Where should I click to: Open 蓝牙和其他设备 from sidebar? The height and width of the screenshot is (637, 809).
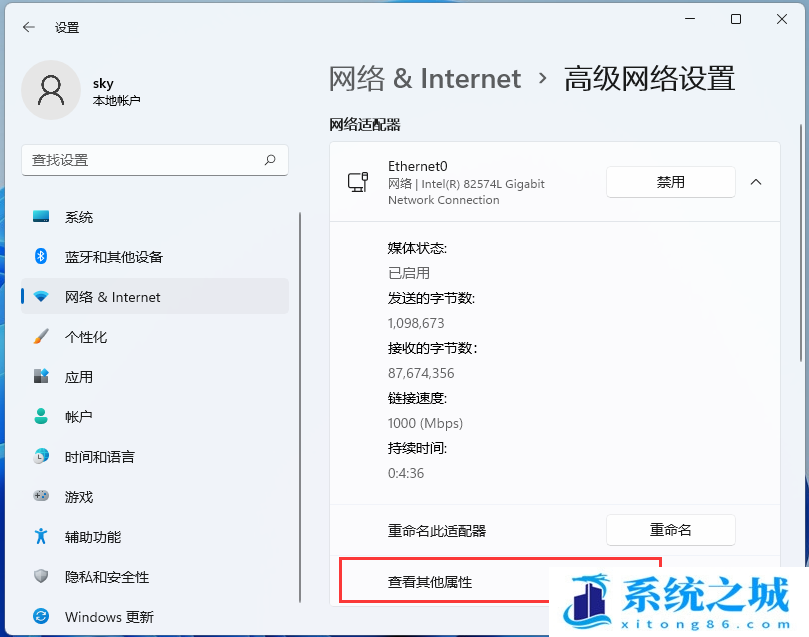point(113,257)
